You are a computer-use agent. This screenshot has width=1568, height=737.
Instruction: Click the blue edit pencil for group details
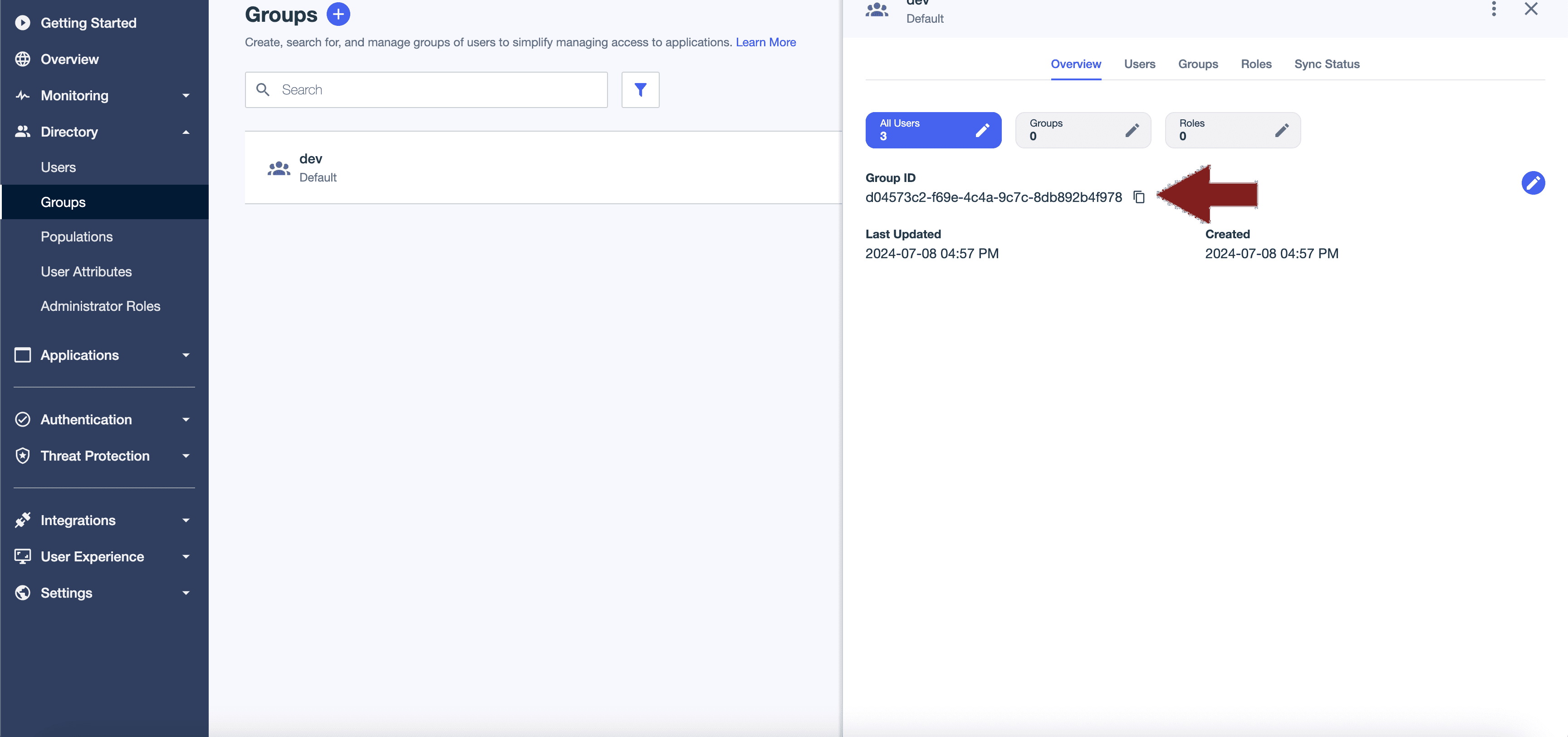(1532, 183)
